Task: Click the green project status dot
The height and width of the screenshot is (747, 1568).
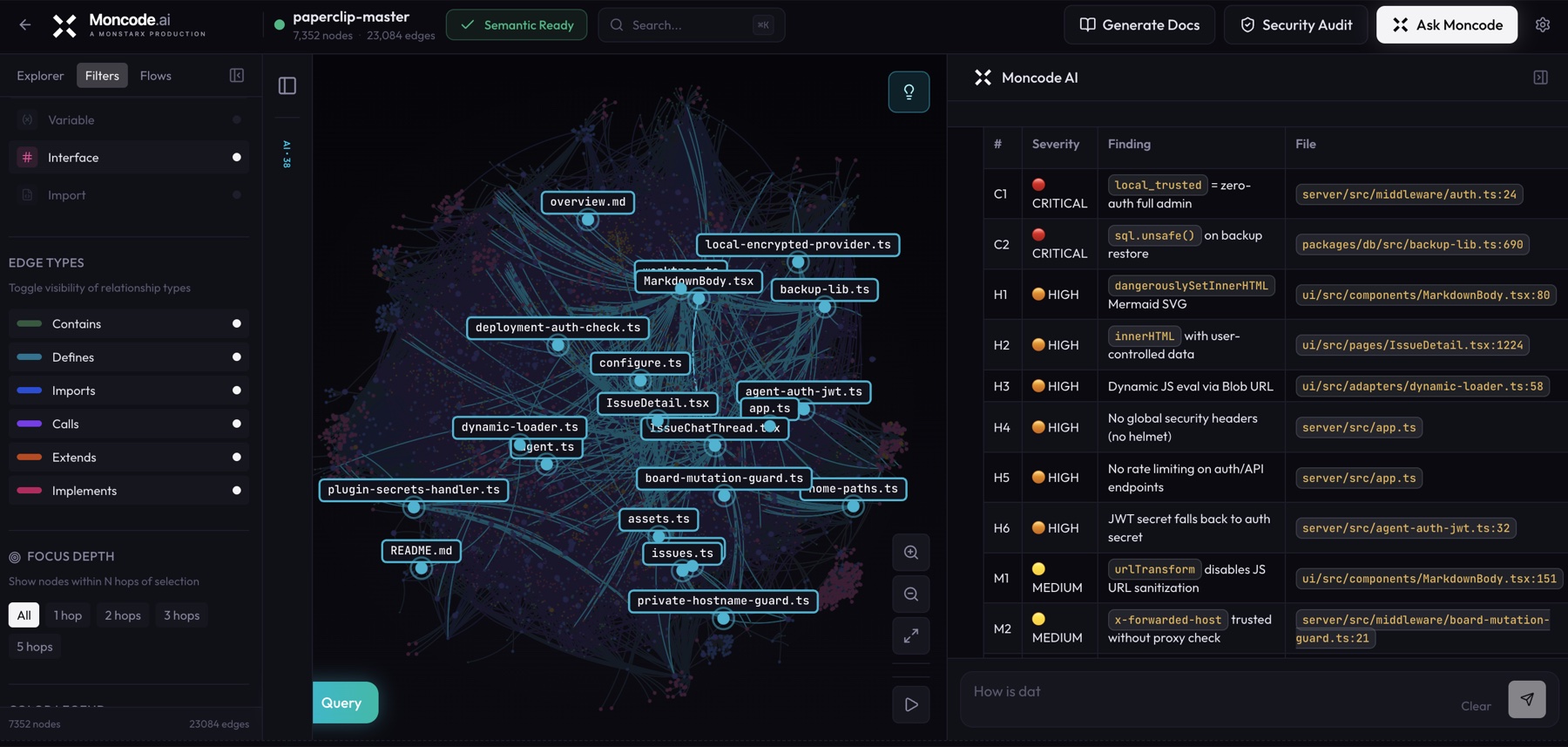Action: tap(280, 24)
